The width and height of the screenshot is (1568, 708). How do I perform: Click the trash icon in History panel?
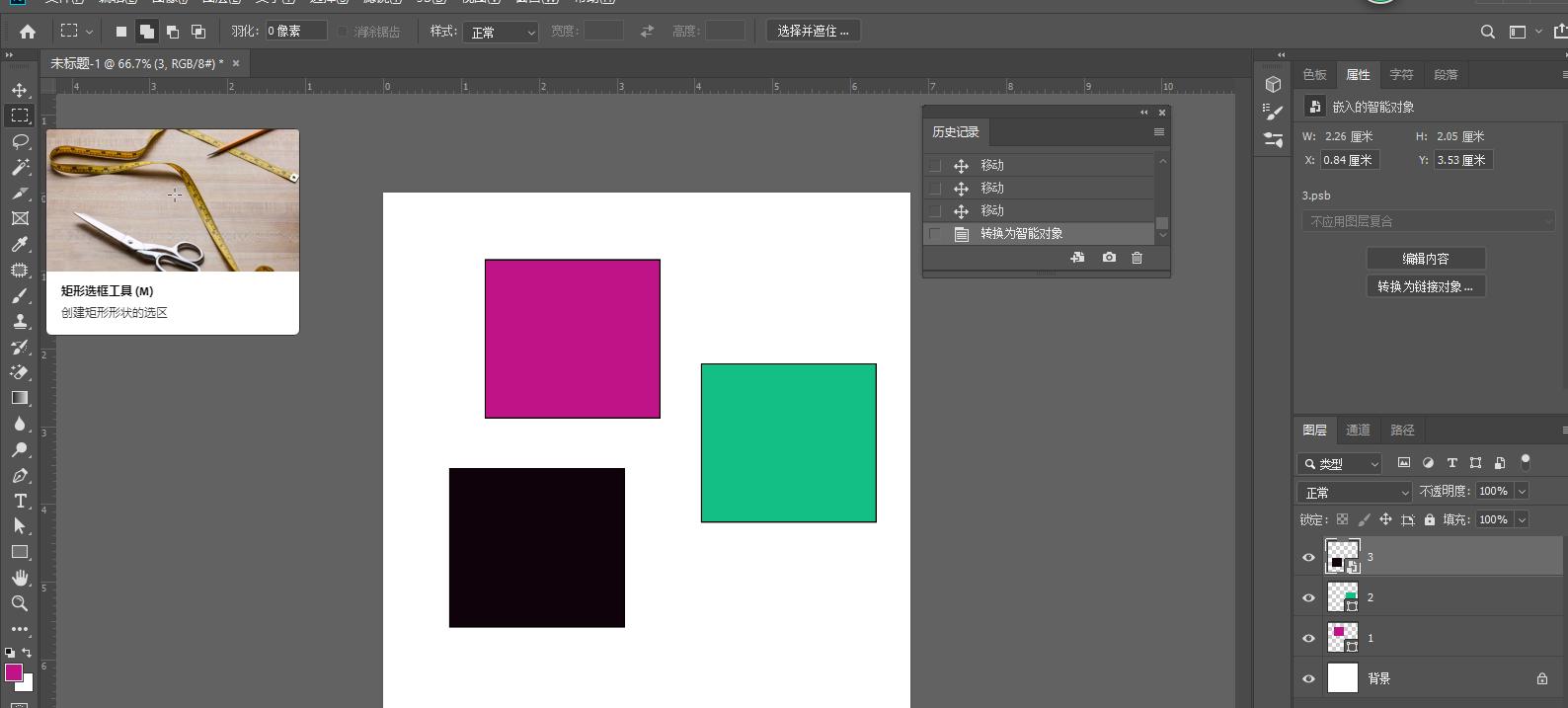point(1137,258)
